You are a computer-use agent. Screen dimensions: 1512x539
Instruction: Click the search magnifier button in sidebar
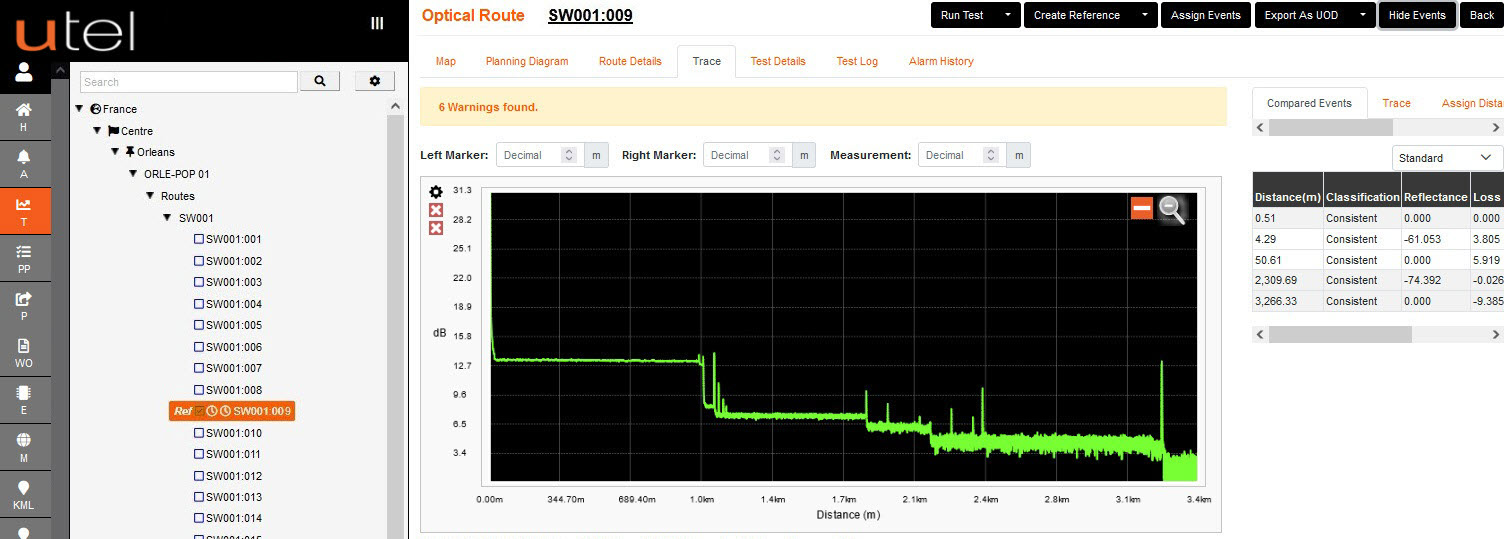(320, 82)
